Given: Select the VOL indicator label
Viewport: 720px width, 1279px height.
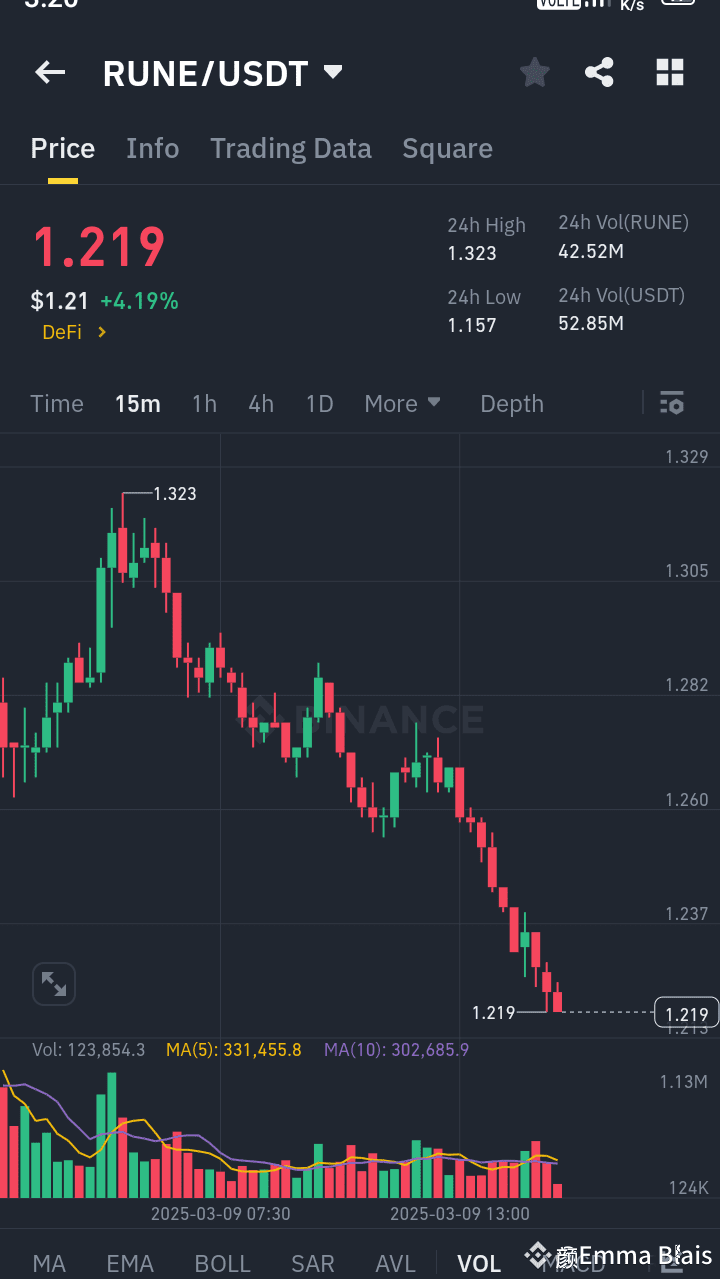Looking at the screenshot, I should tap(479, 1264).
